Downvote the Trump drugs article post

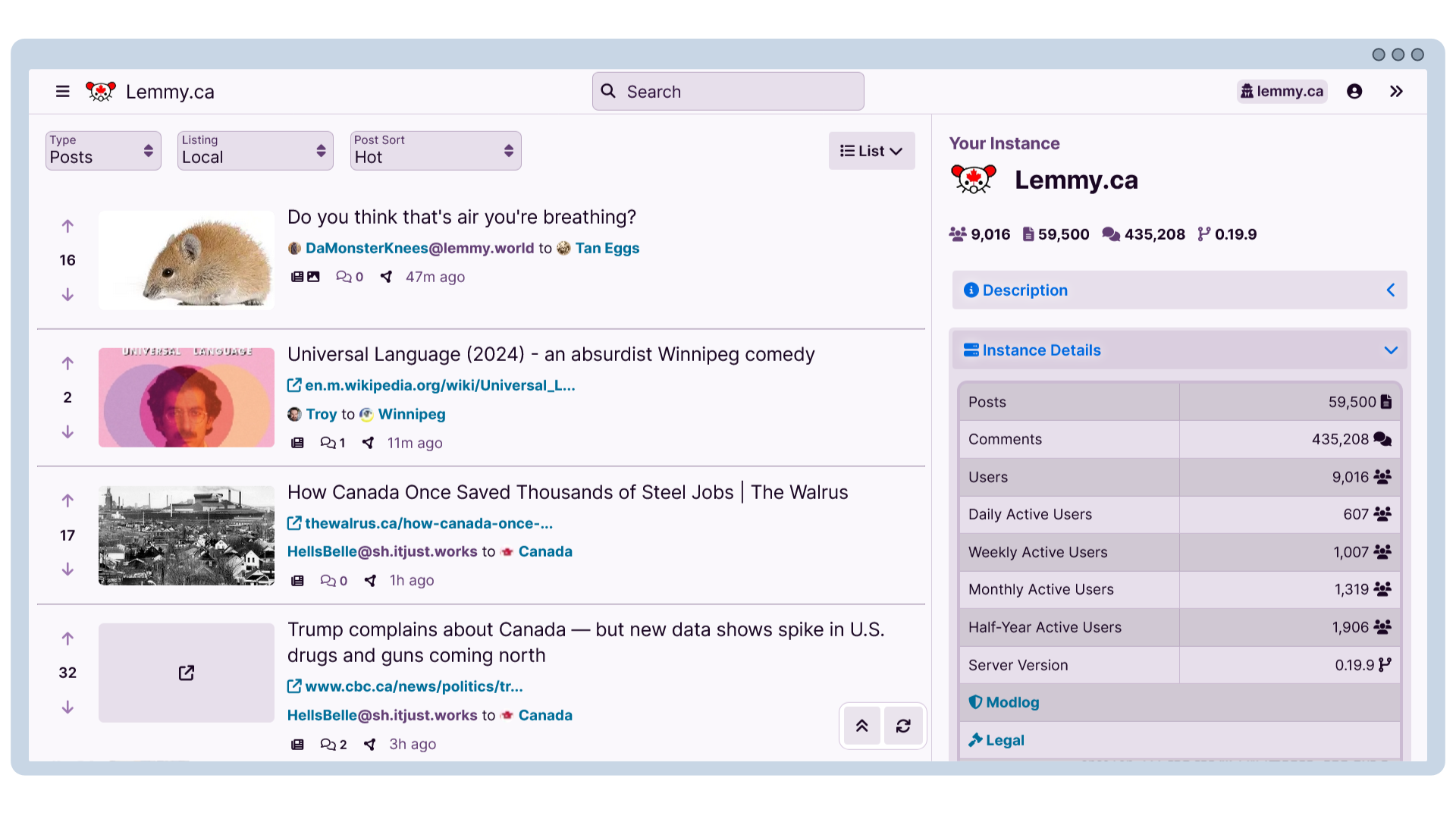(67, 707)
